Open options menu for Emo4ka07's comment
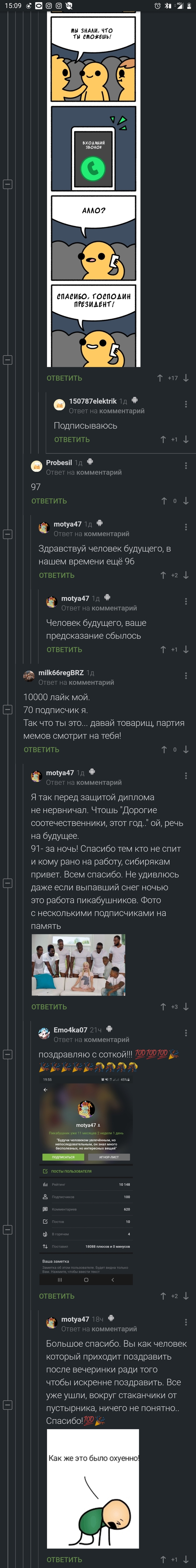Image resolution: width=196 pixels, height=1568 pixels. pyautogui.click(x=186, y=1033)
